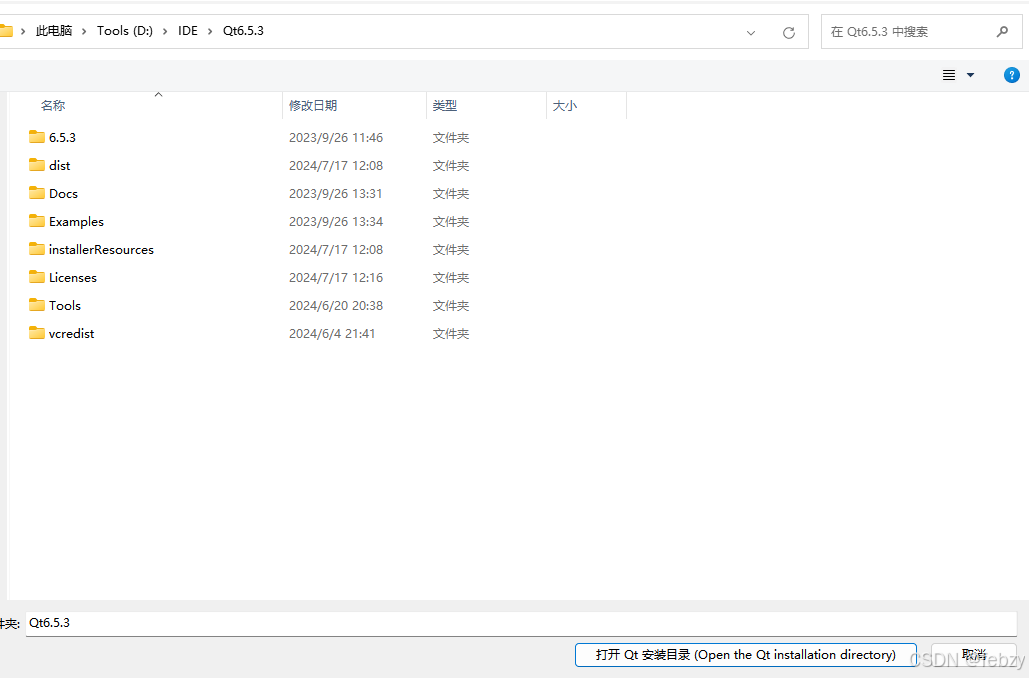Expand the address bar history dropdown
This screenshot has height=678, width=1029.
click(751, 32)
